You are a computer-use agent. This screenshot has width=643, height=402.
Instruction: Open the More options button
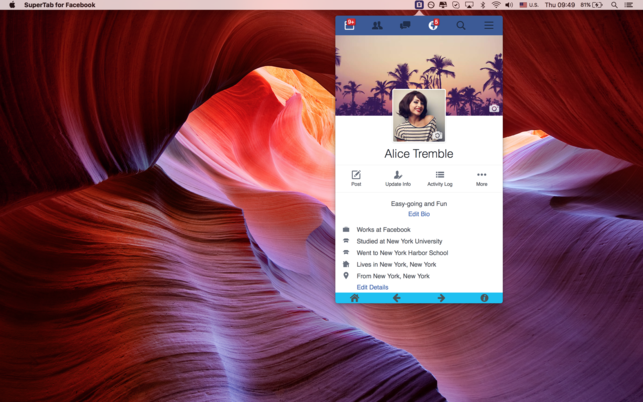point(481,178)
